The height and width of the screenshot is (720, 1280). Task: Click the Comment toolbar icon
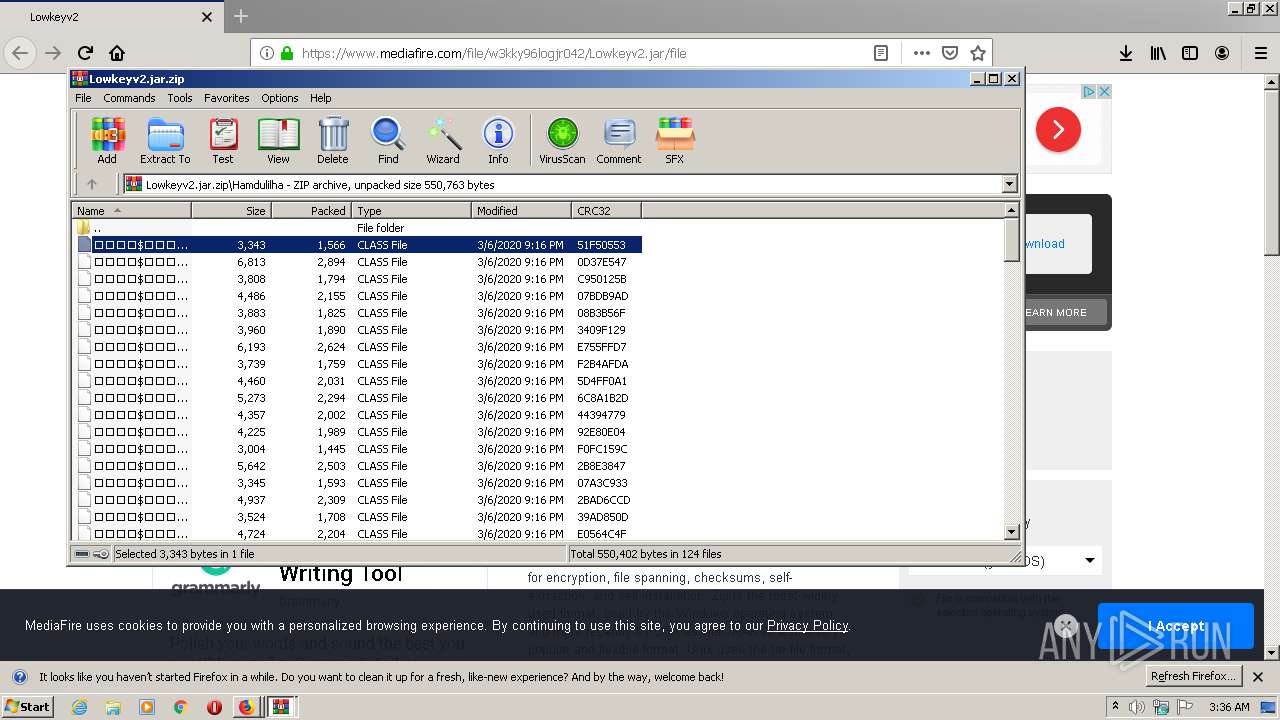[x=619, y=140]
